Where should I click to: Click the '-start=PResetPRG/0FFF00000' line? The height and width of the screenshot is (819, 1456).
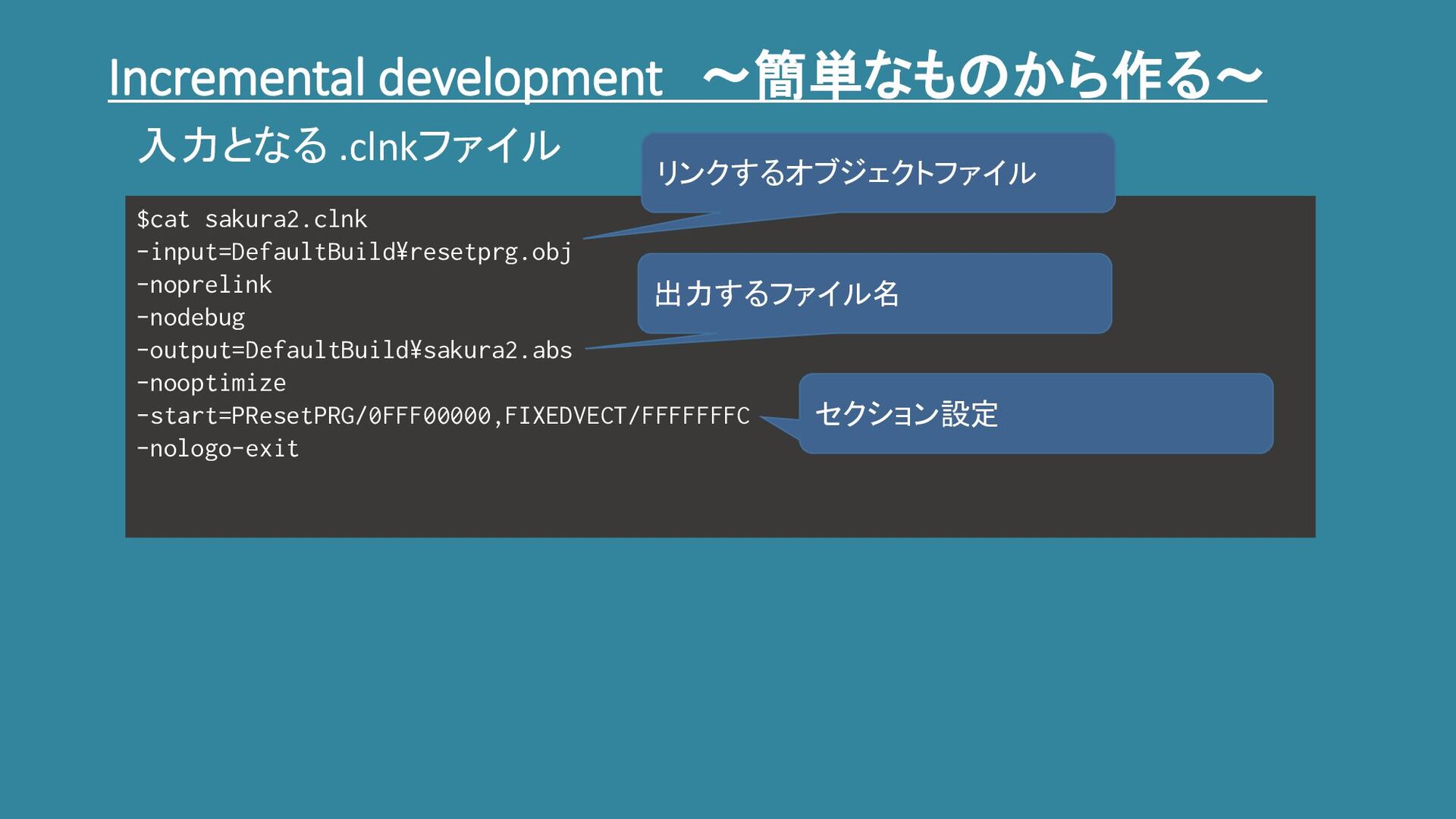tap(315, 416)
